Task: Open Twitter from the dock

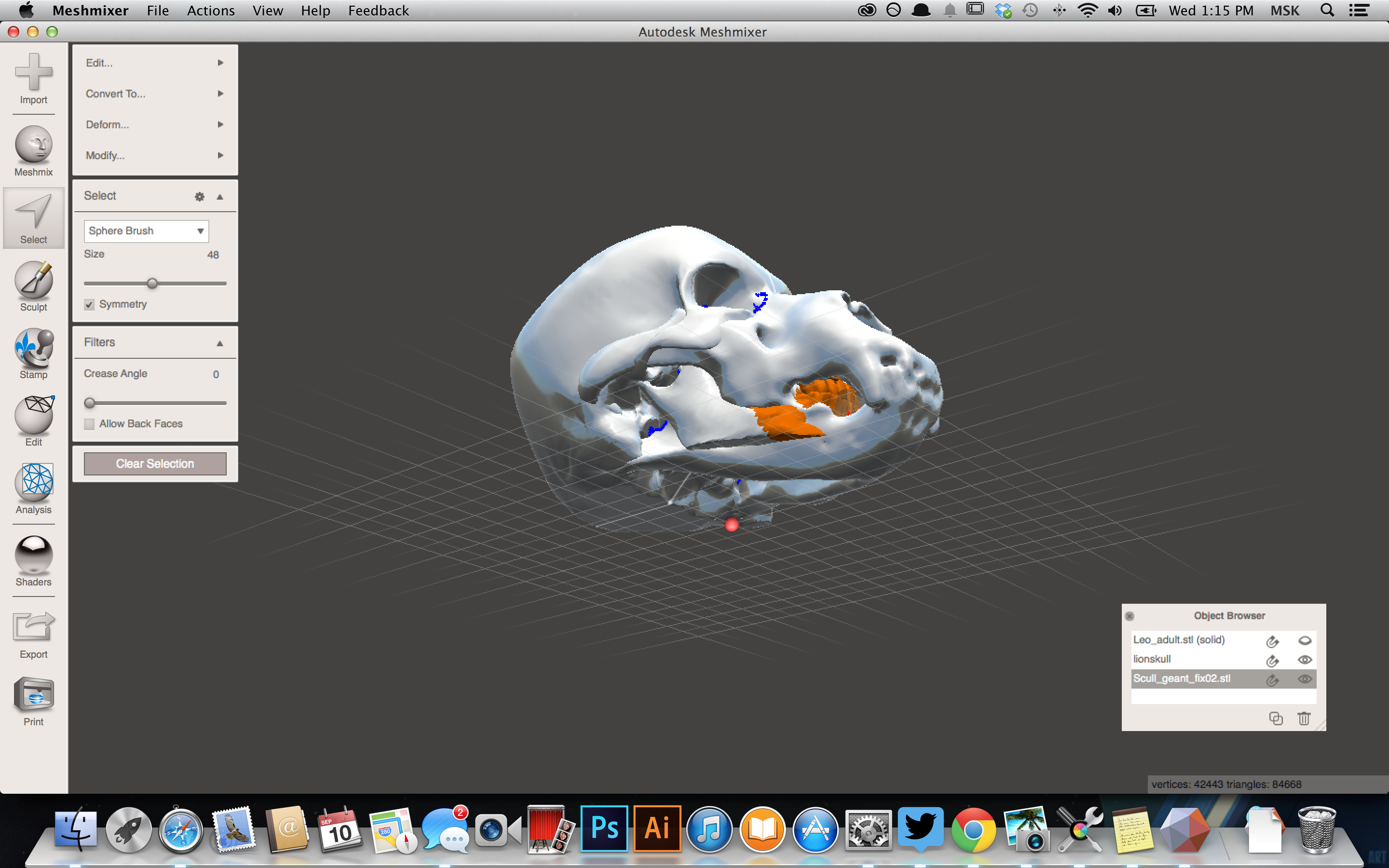Action: 921,828
